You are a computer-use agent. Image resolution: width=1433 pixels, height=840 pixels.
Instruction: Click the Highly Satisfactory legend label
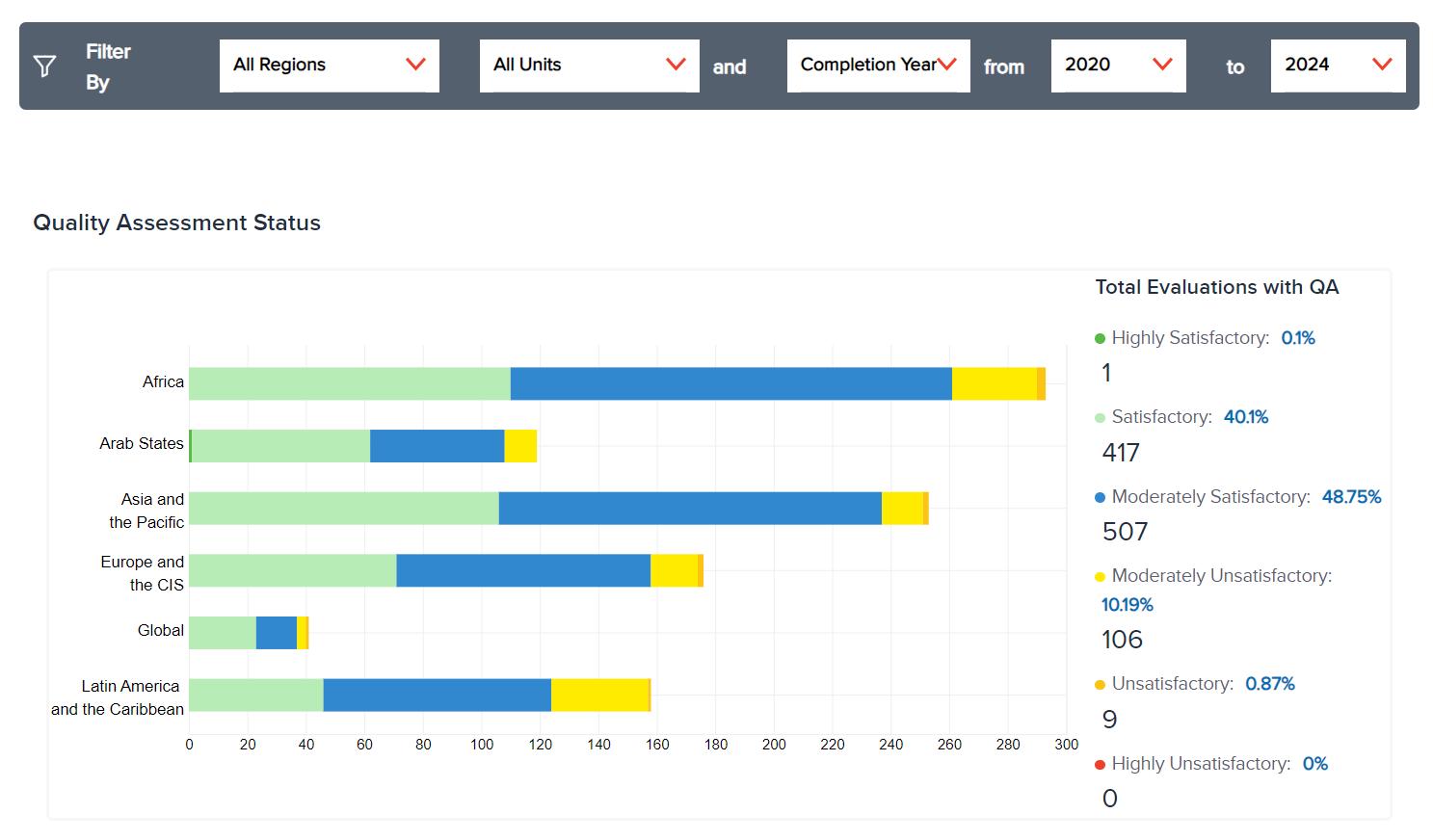coord(1190,338)
